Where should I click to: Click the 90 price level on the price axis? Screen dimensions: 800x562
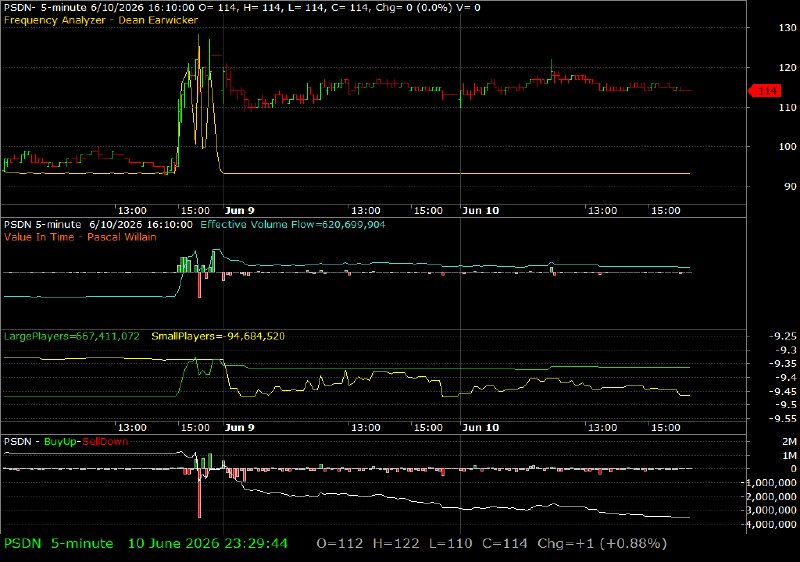point(790,186)
